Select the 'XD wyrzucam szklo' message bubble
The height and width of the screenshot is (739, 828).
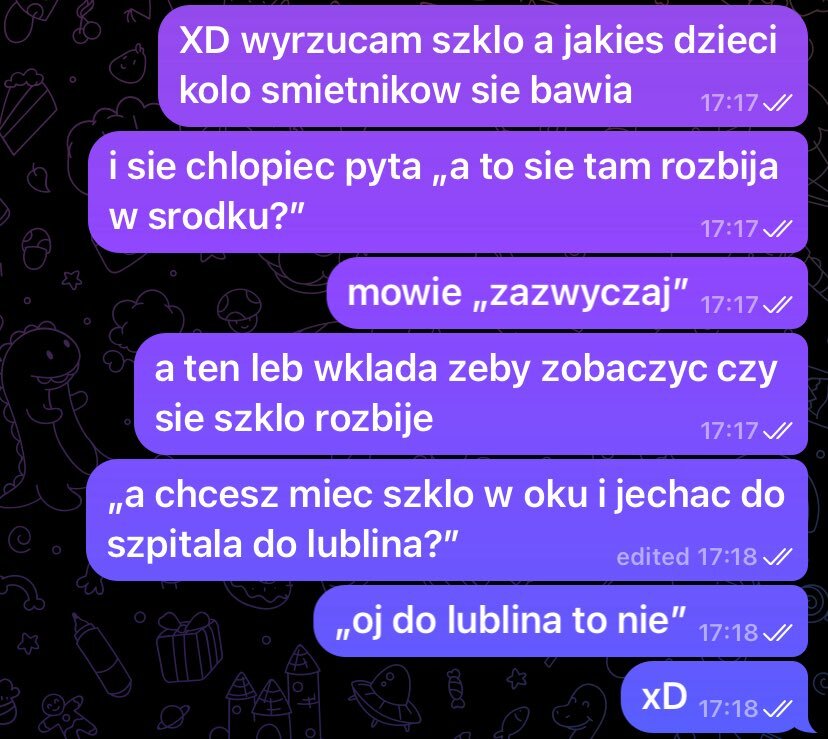coord(483,66)
